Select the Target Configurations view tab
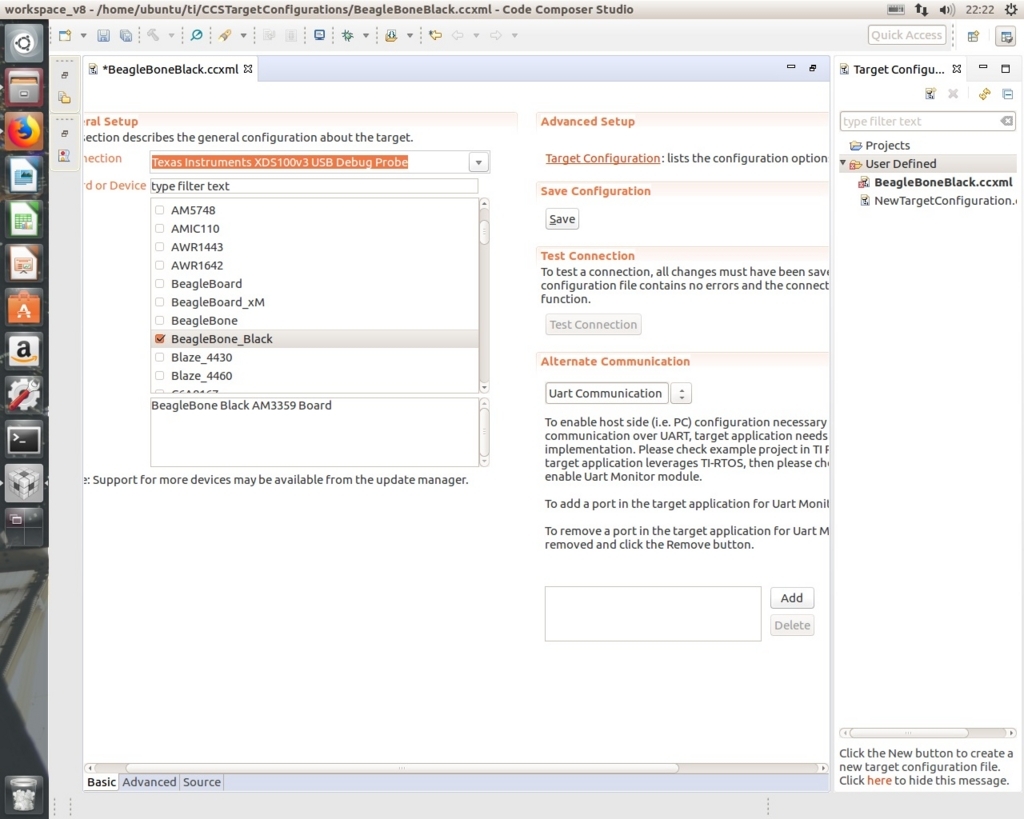This screenshot has width=1024, height=819. (899, 69)
